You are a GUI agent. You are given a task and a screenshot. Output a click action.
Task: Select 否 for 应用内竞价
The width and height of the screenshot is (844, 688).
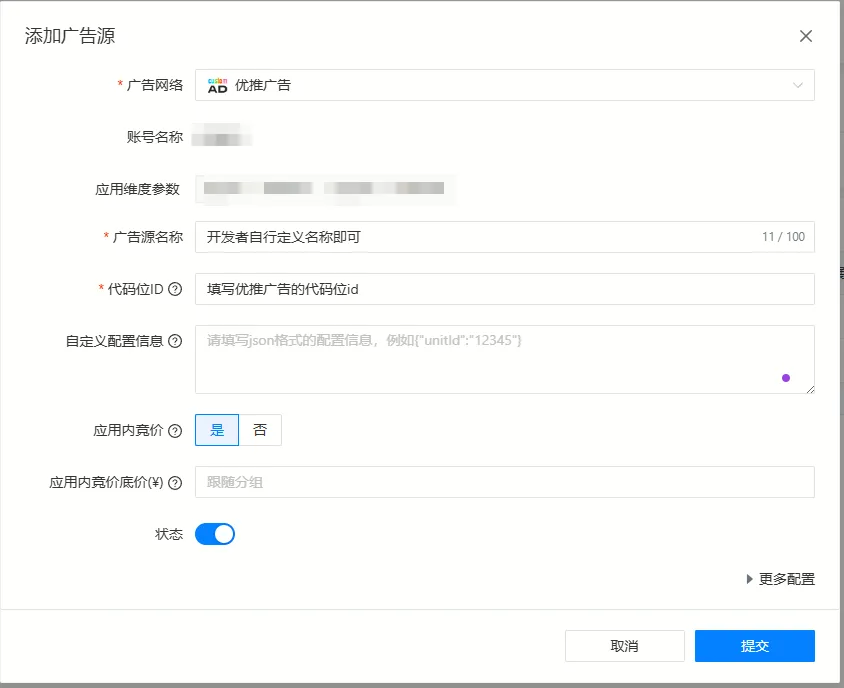(x=260, y=430)
